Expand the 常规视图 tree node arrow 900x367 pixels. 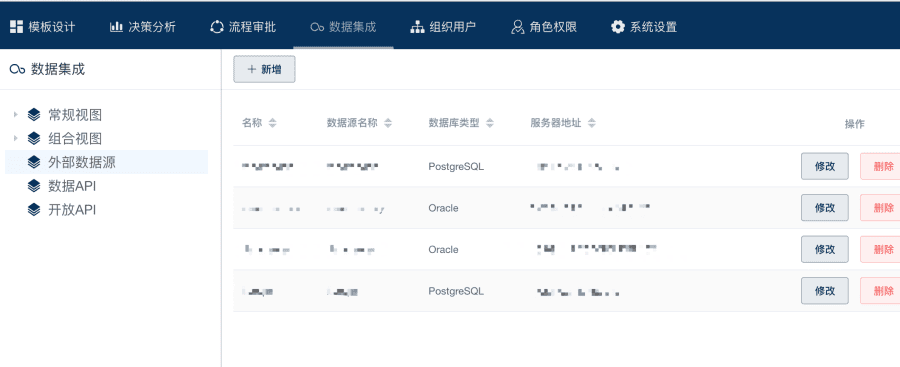(x=15, y=115)
